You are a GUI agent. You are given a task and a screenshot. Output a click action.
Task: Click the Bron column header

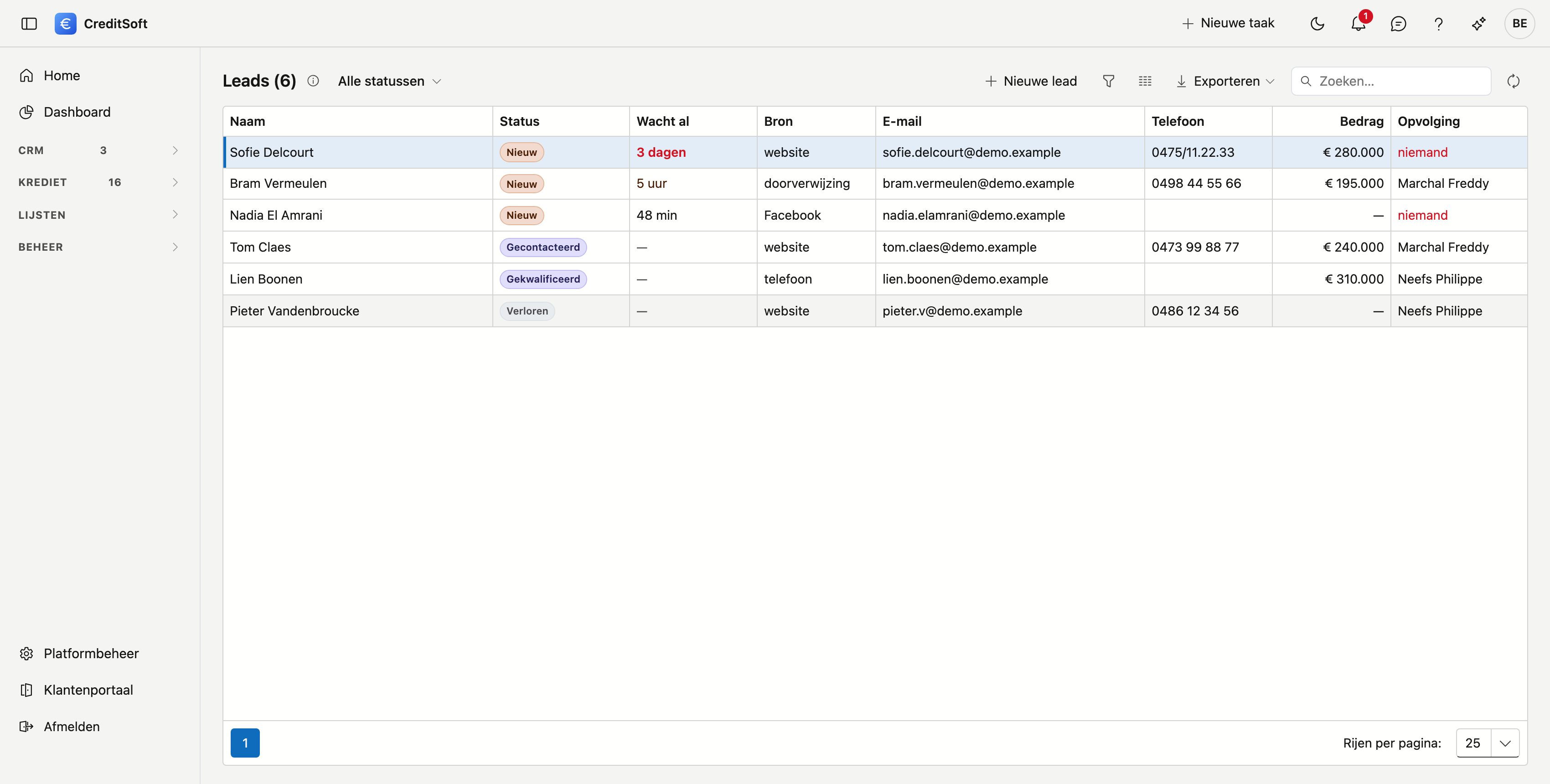pyautogui.click(x=816, y=122)
